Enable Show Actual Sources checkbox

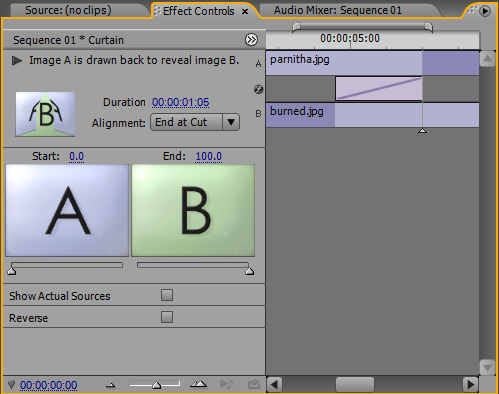click(x=167, y=295)
